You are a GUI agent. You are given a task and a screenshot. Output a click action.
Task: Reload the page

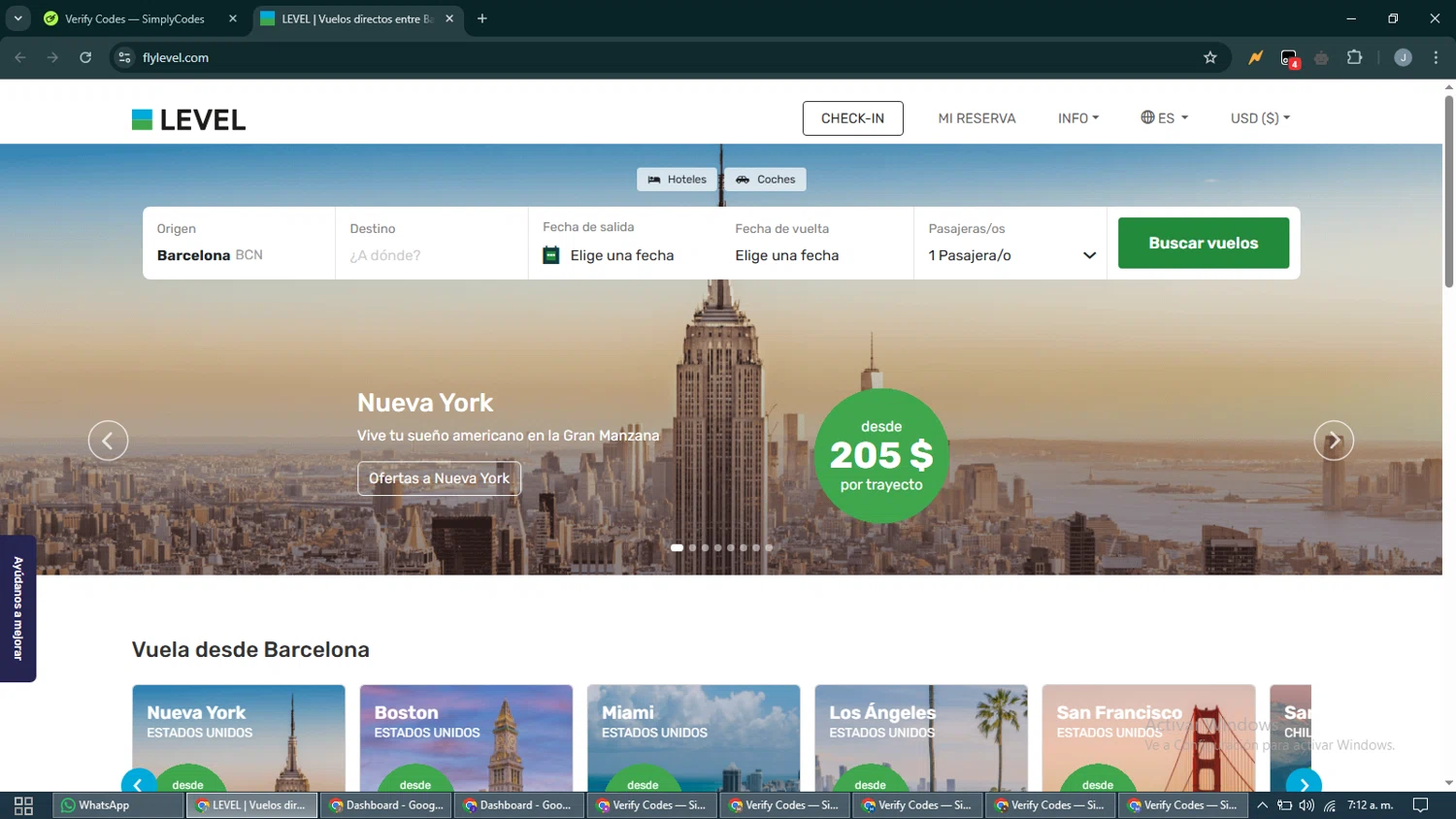click(x=85, y=57)
